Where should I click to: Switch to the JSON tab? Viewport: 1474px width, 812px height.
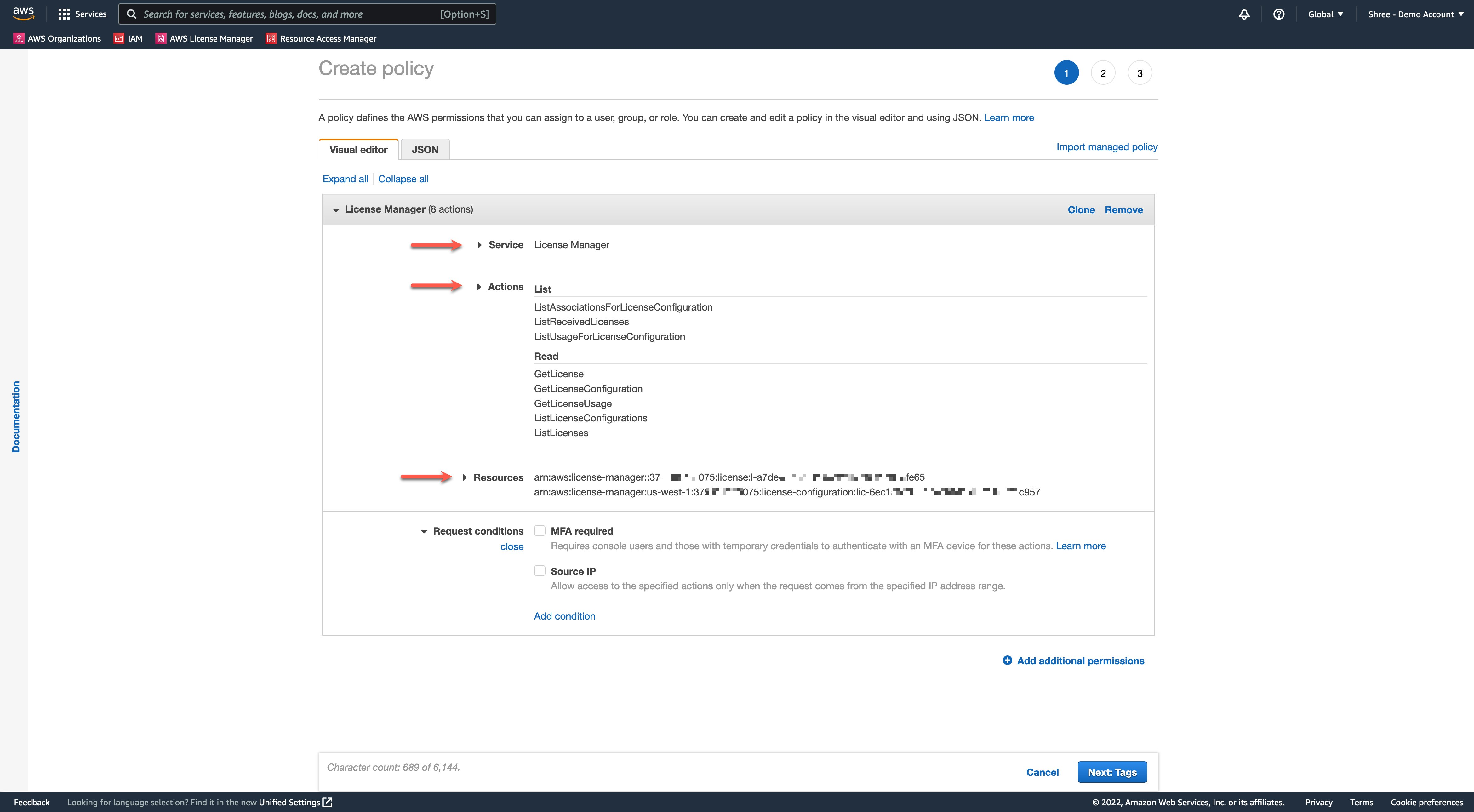click(425, 149)
